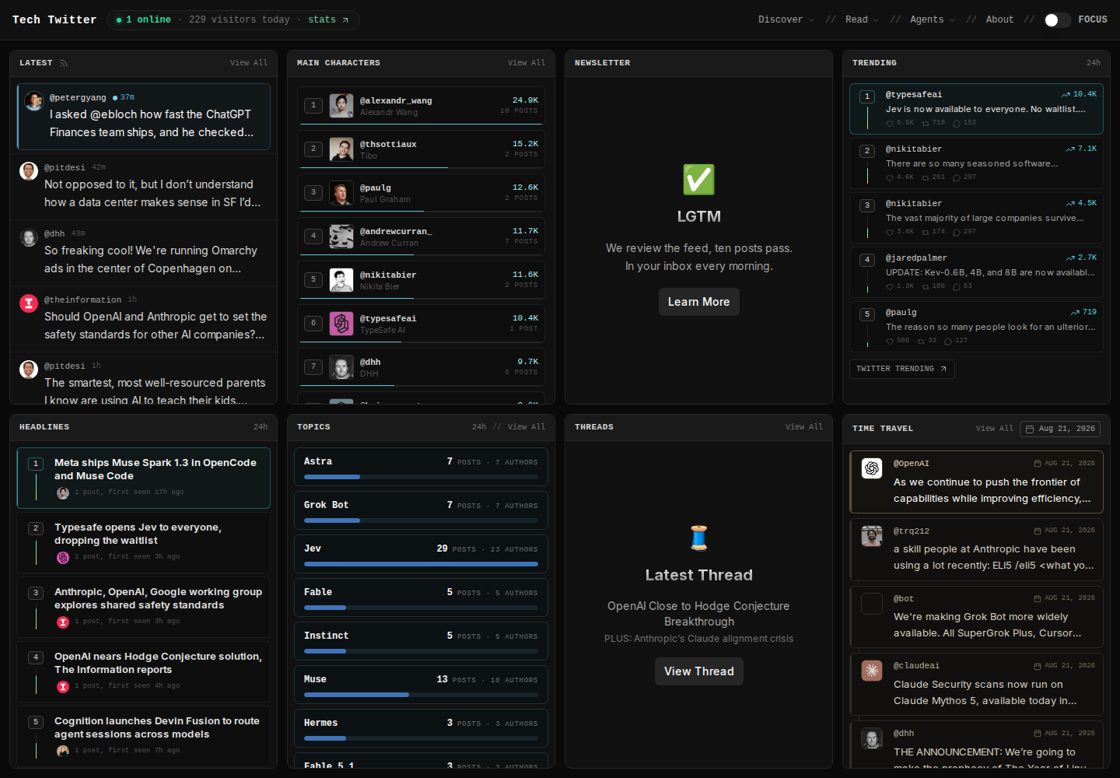Click @andrewcurran_ avatar image
This screenshot has width=1120, height=778.
[x=341, y=236]
